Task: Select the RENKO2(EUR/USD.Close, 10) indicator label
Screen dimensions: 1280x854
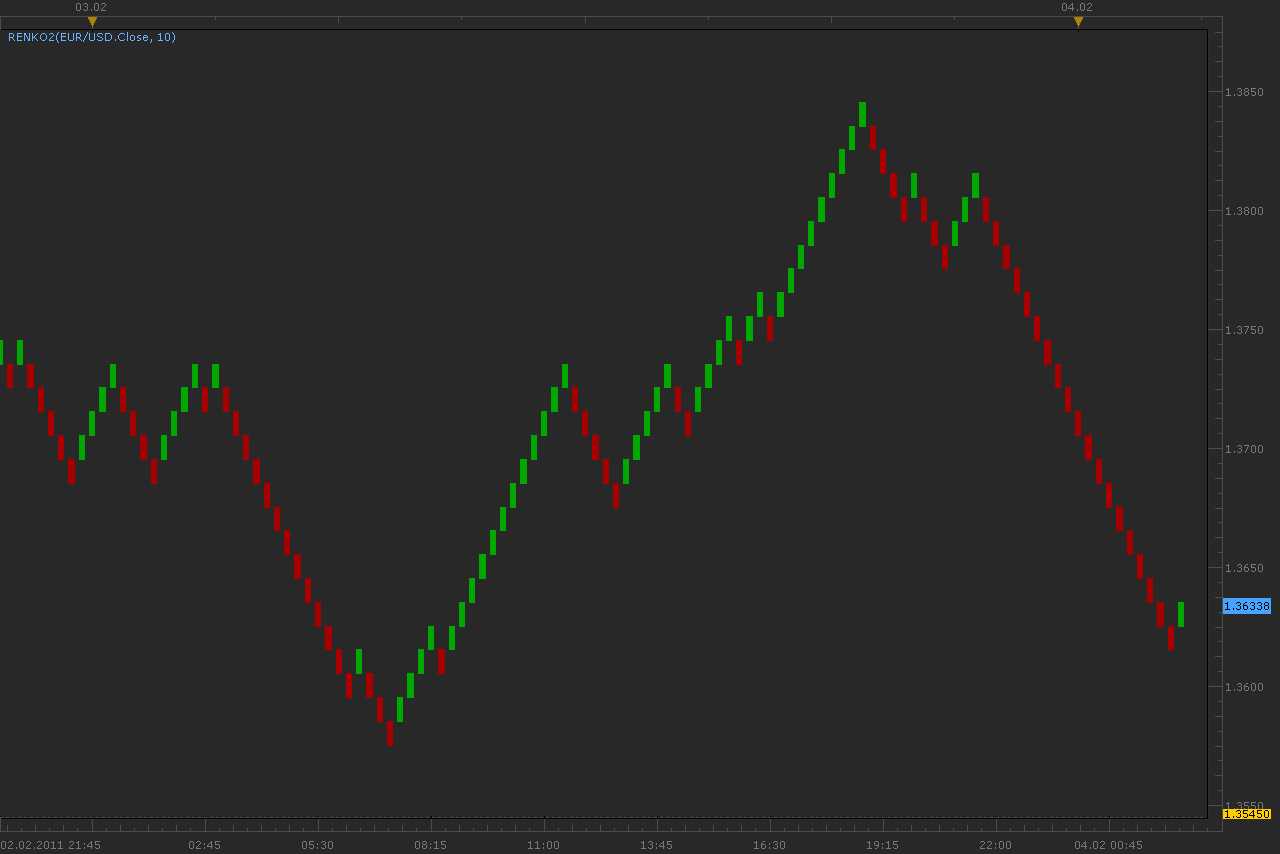Action: pos(92,37)
